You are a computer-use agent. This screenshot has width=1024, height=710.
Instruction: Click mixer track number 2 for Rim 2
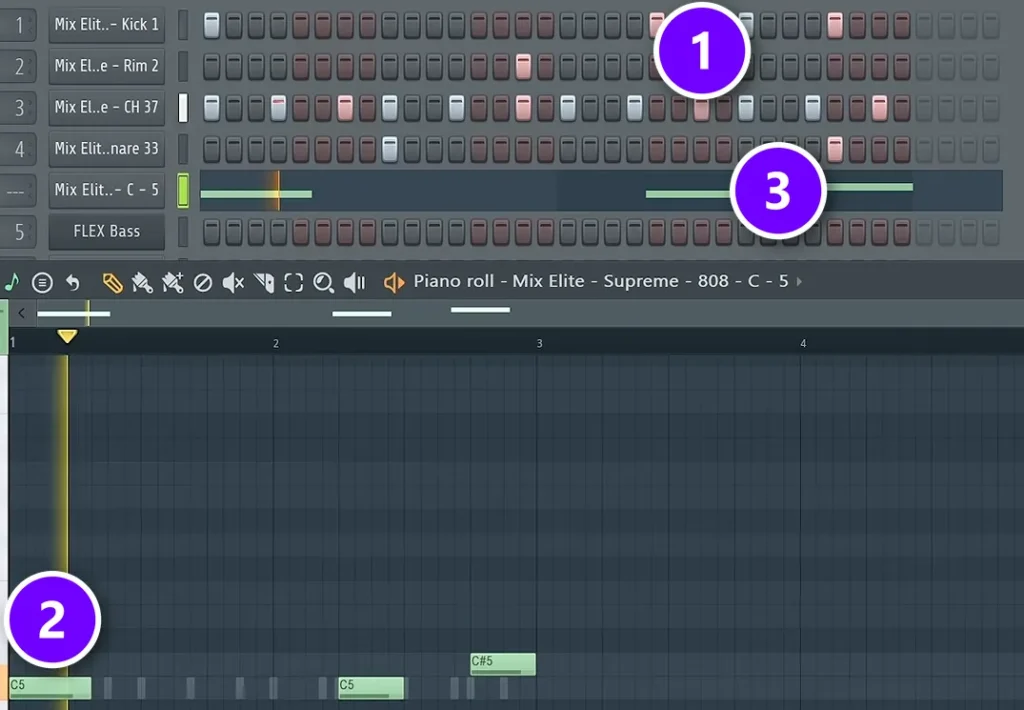(x=18, y=66)
